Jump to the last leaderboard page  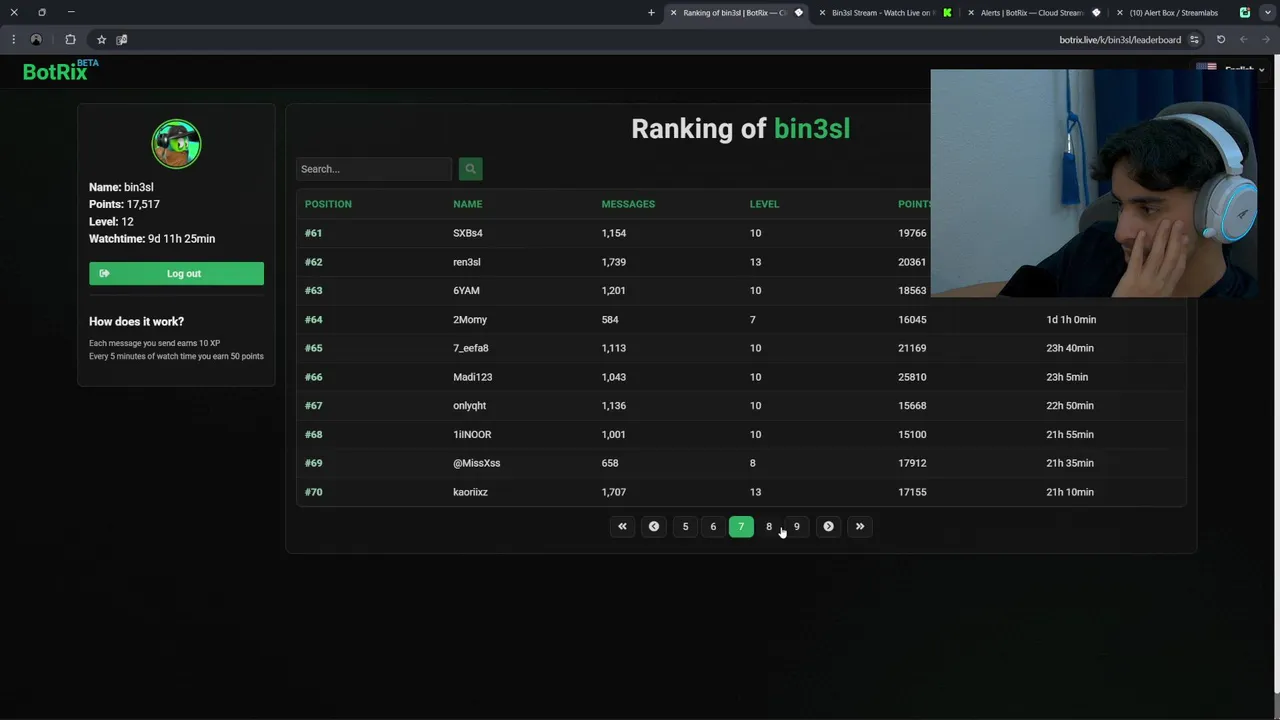tap(860, 526)
